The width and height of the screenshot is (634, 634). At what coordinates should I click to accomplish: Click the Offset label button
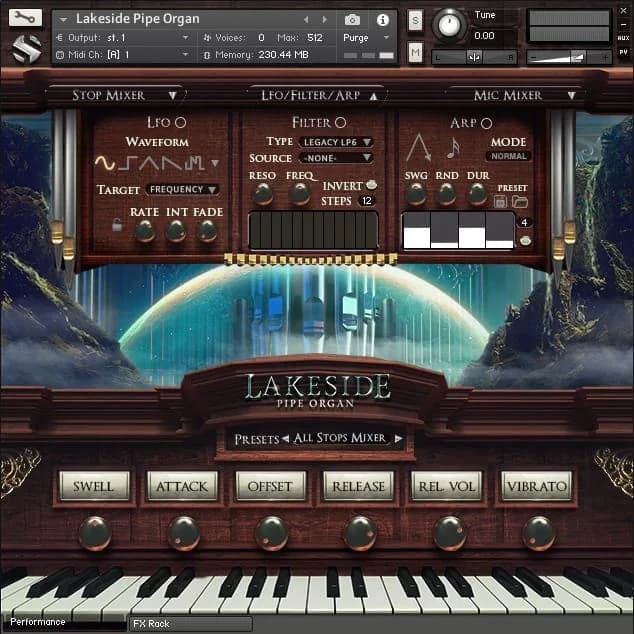tap(270, 486)
